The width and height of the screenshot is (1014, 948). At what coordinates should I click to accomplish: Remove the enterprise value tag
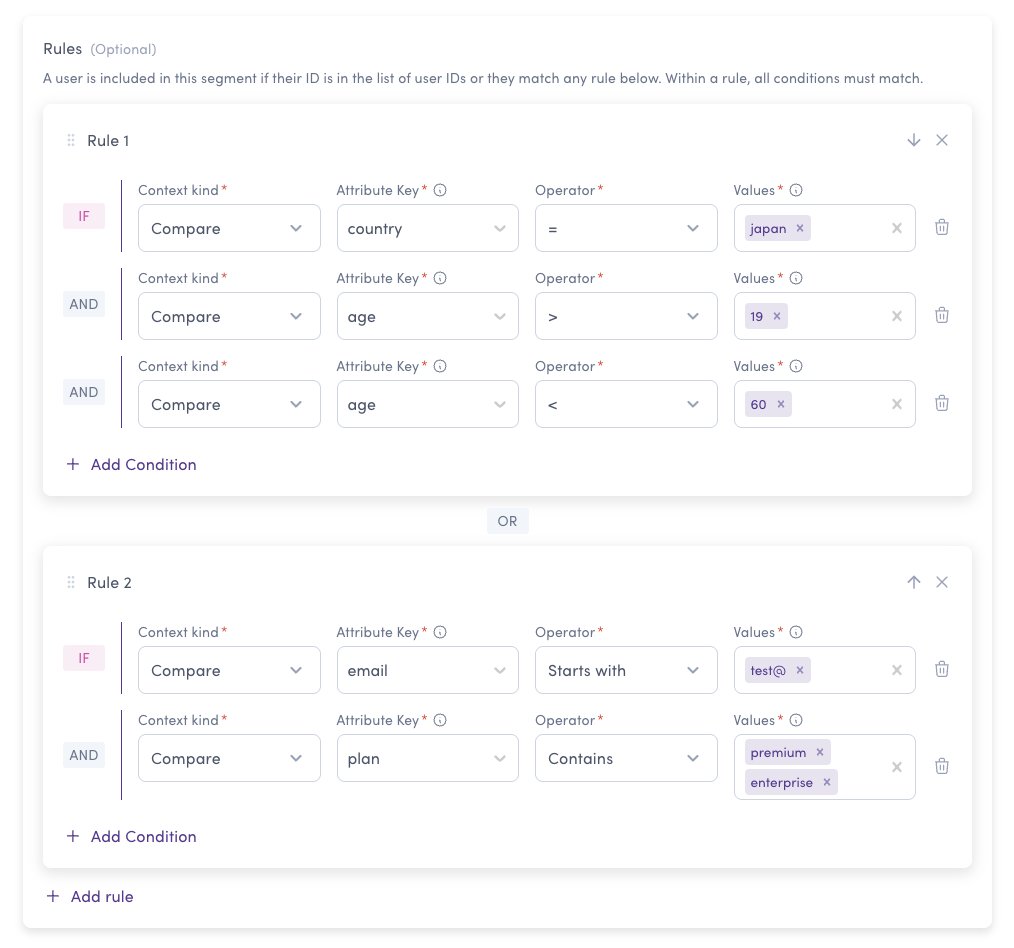pyautogui.click(x=826, y=782)
